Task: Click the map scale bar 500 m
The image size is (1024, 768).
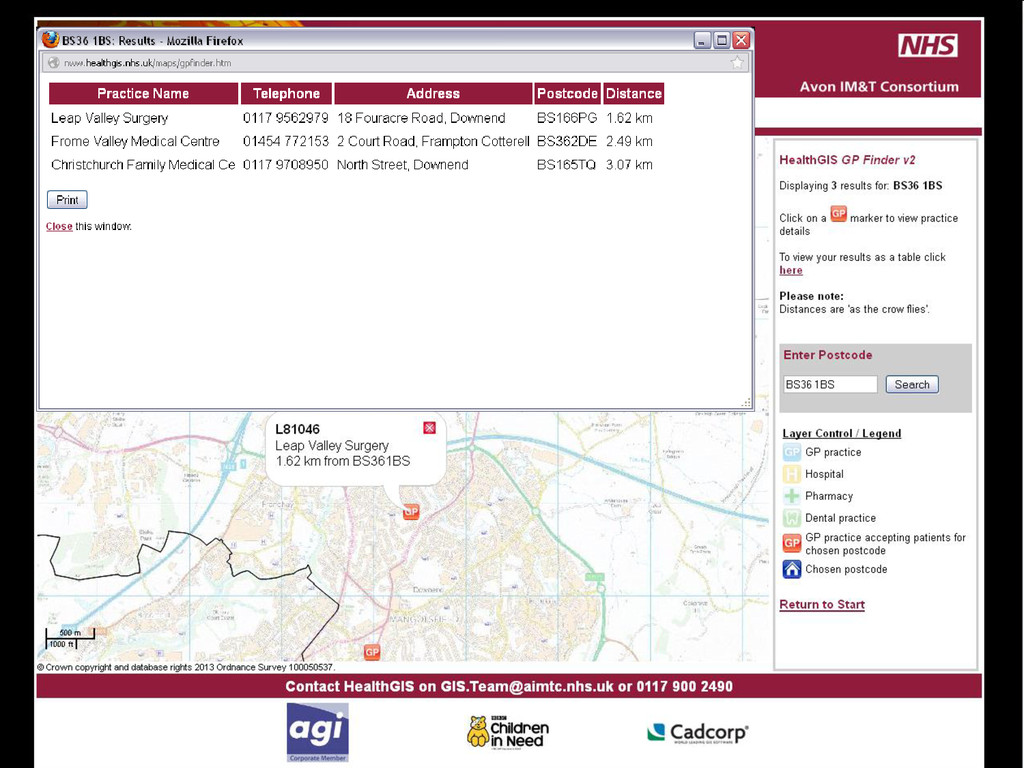Action: 70,633
